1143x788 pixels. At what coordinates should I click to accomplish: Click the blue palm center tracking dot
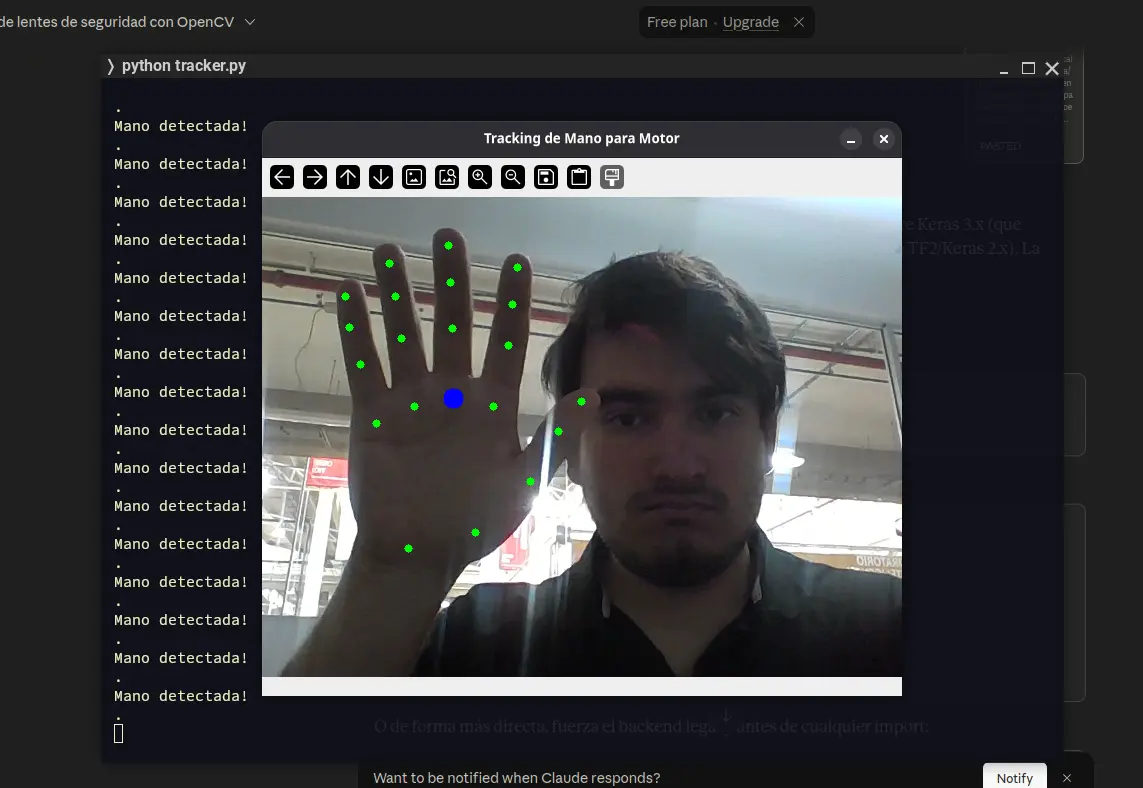pyautogui.click(x=453, y=399)
